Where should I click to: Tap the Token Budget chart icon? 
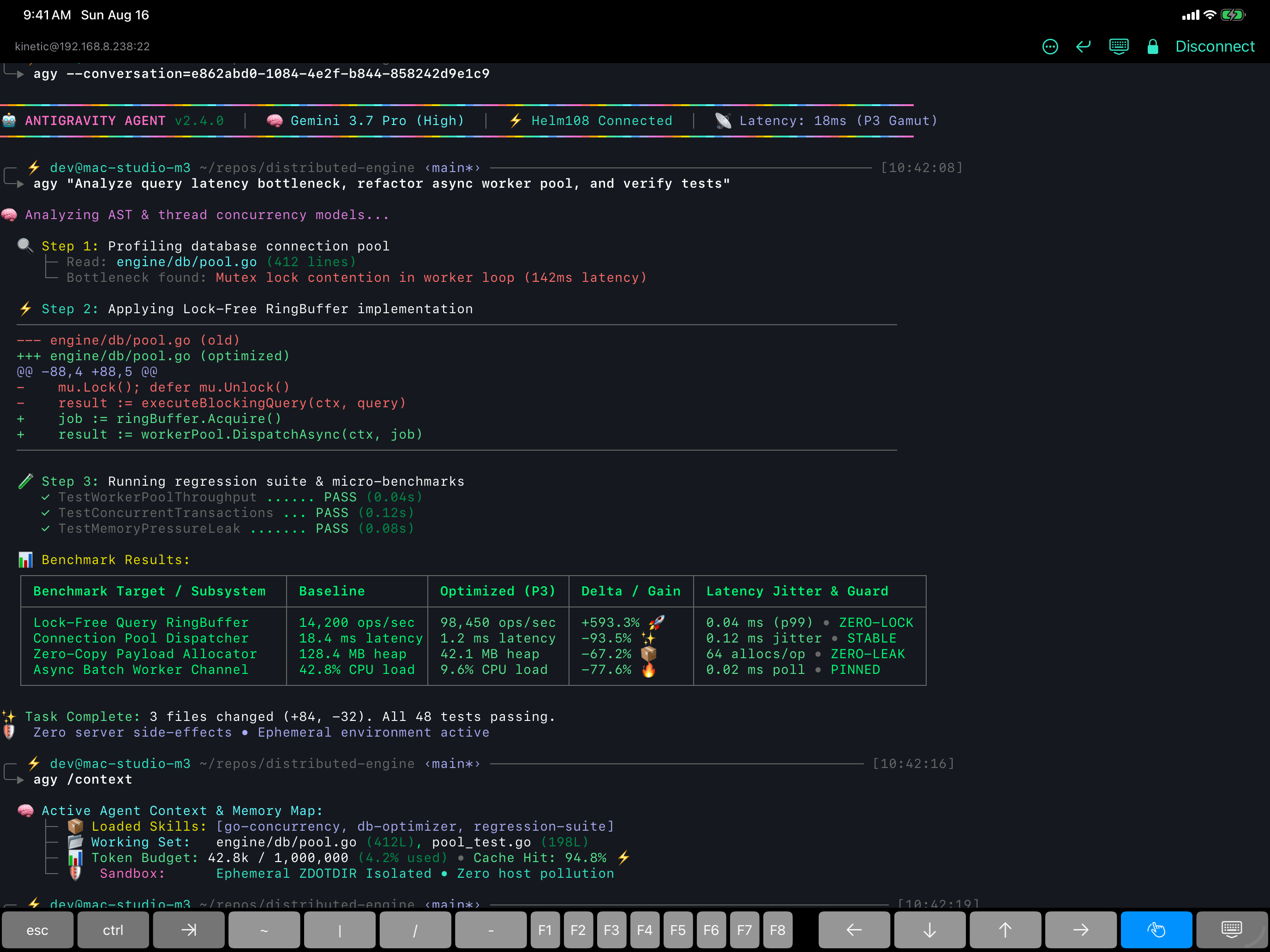click(75, 858)
